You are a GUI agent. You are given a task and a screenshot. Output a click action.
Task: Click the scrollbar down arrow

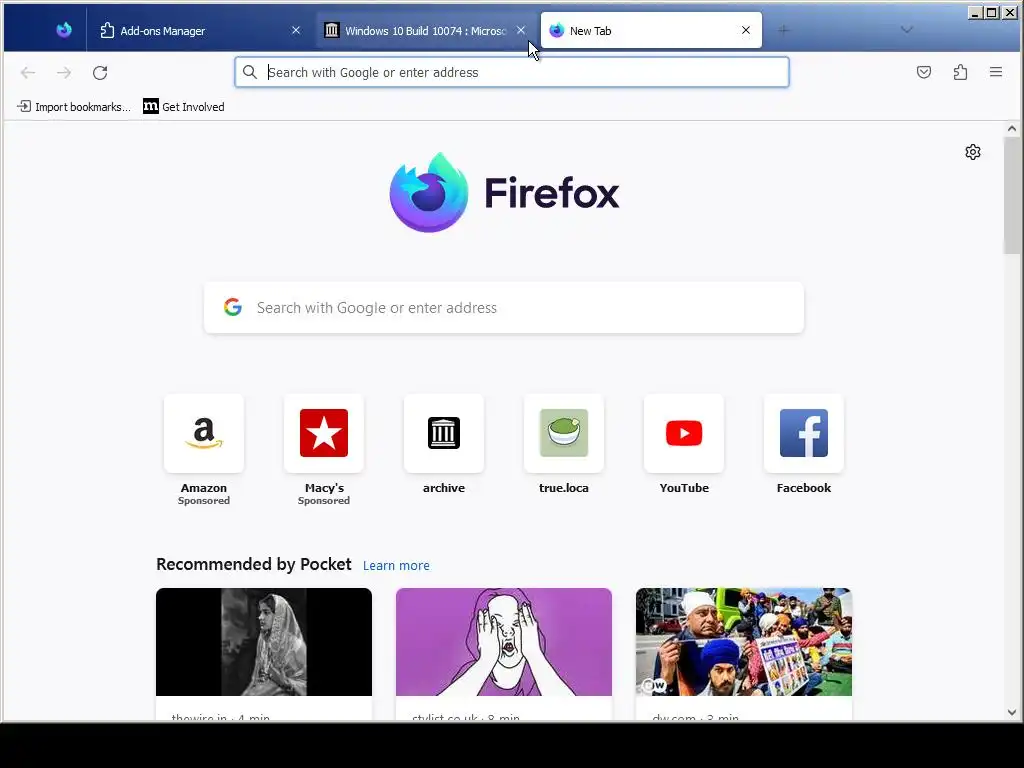(x=1012, y=712)
